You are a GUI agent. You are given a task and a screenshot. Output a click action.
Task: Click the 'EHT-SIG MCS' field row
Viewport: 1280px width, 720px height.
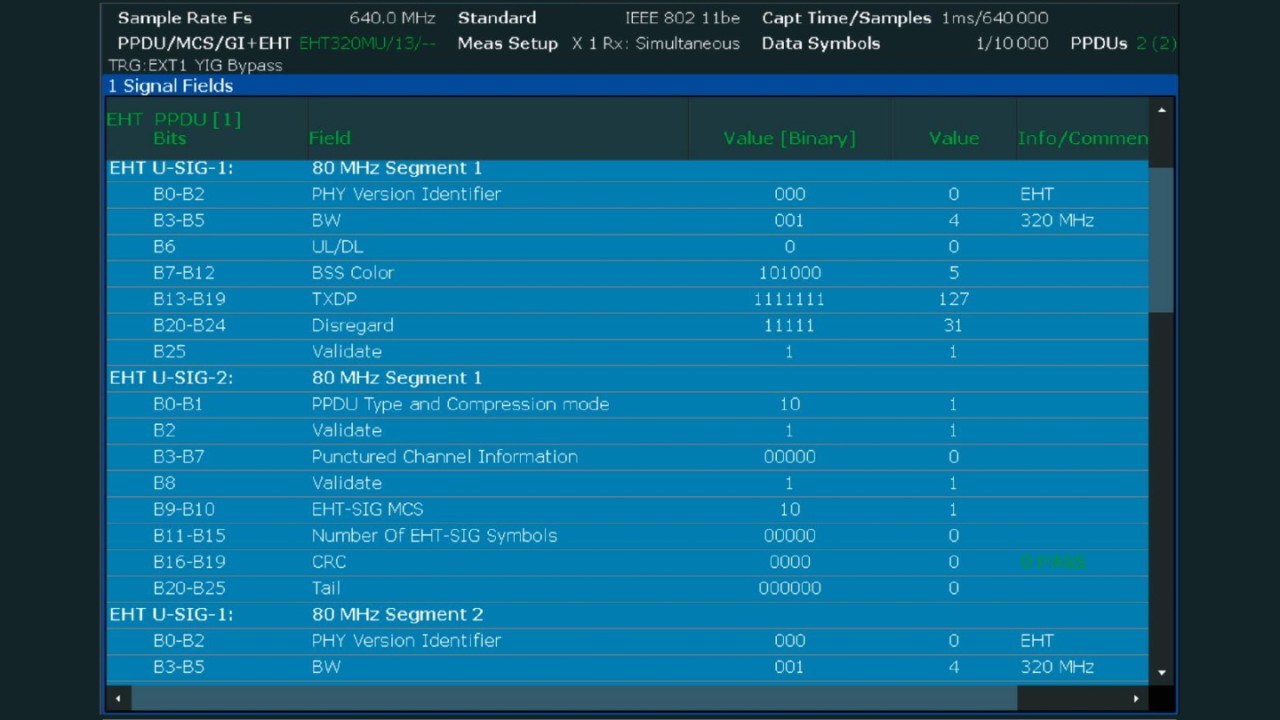pos(627,509)
